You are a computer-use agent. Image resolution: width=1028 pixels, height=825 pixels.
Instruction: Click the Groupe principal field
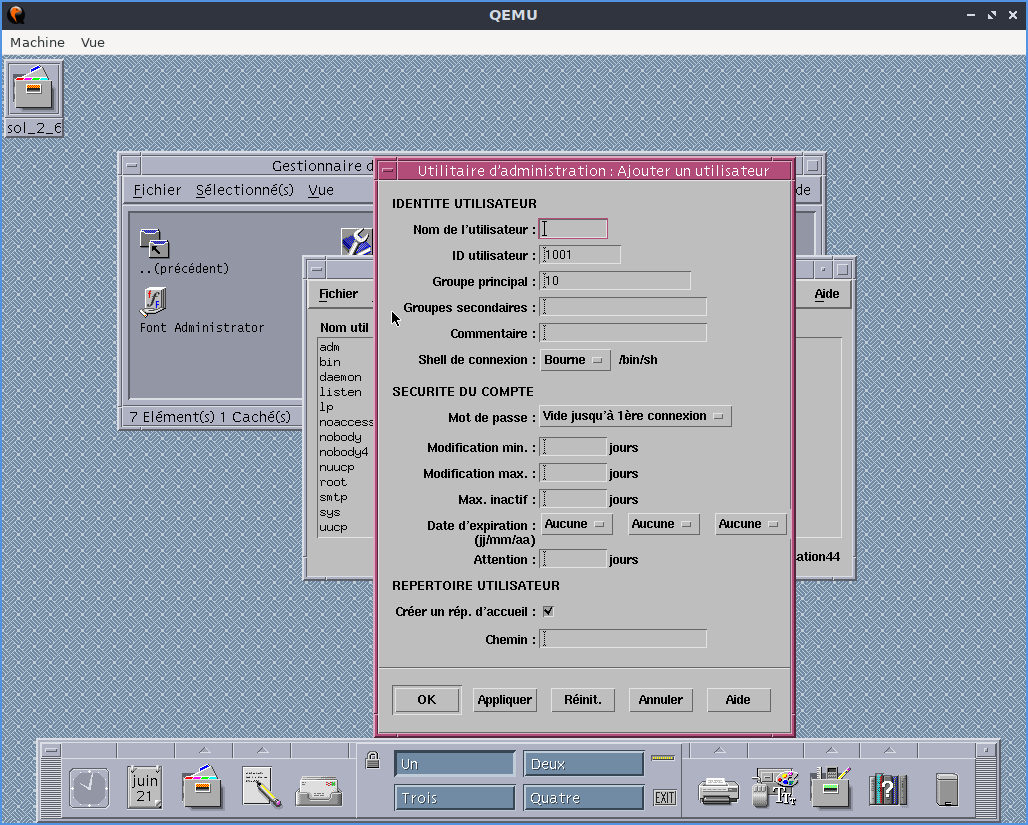click(615, 281)
